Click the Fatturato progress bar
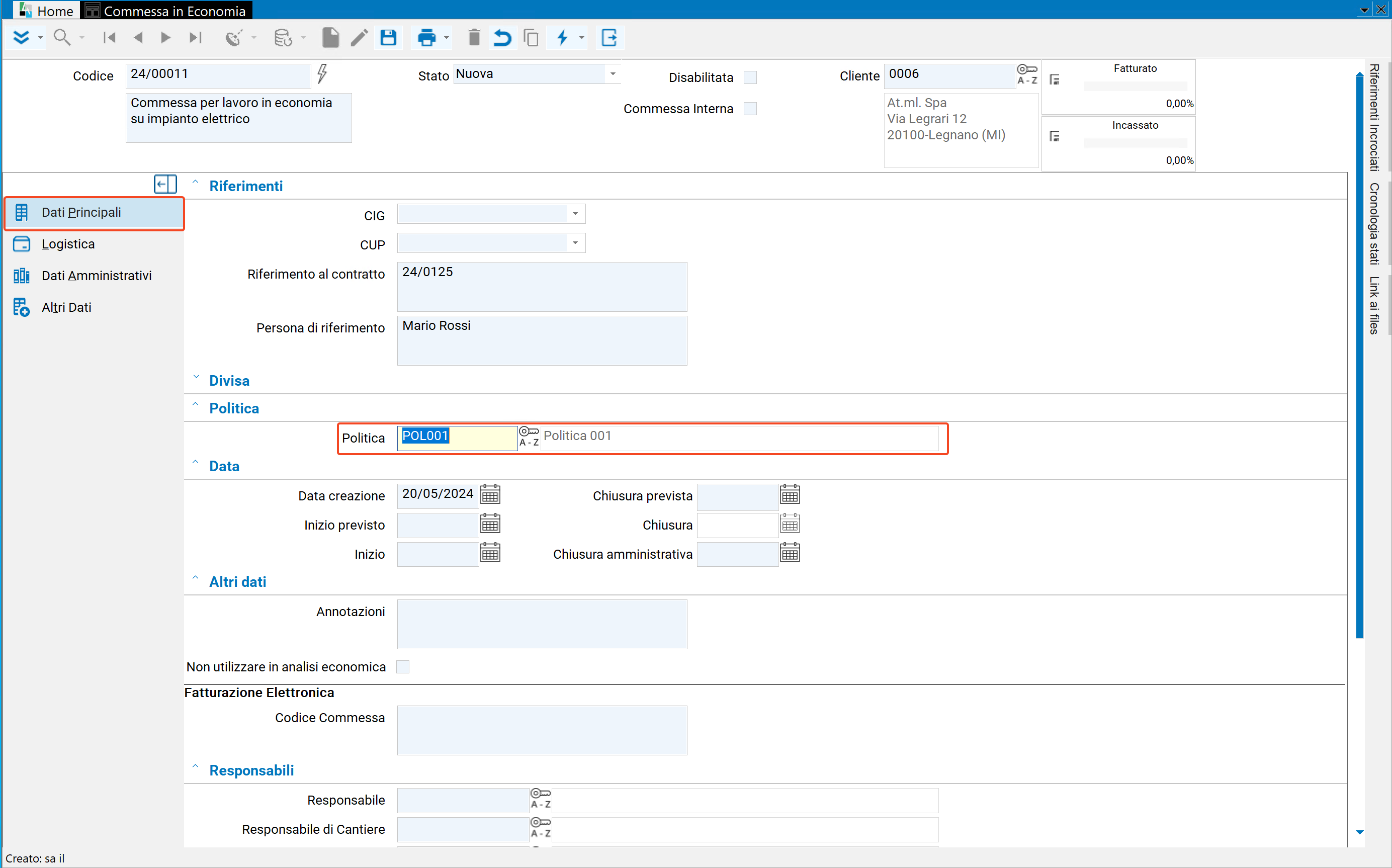Screen dimensions: 1392x868 pos(1135,86)
